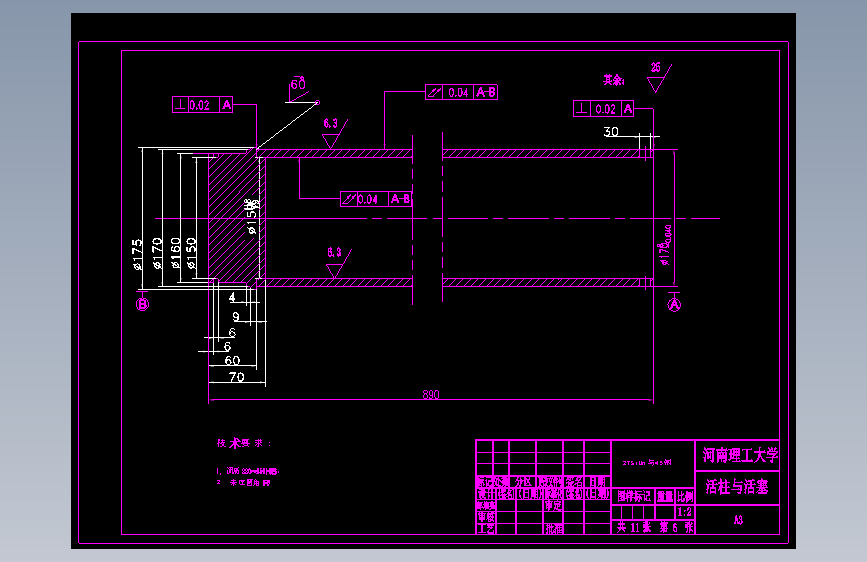Click the upper 0.04 A-B tolerance frame
Viewport: 867px width, 562px height.
pos(462,92)
